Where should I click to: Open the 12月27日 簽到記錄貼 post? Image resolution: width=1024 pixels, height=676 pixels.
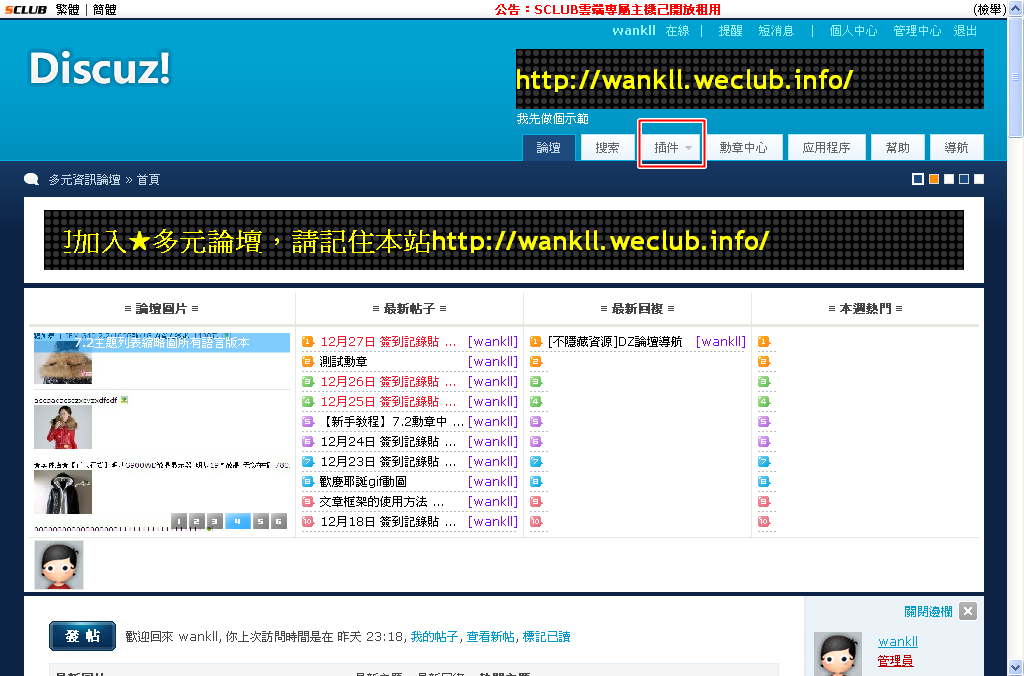[x=388, y=342]
